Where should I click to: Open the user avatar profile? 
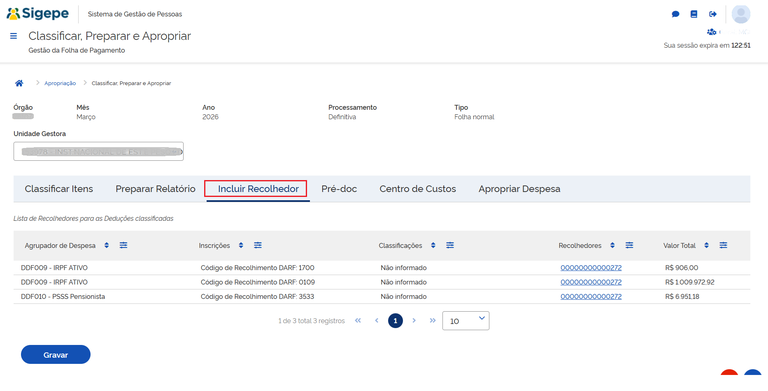[741, 14]
